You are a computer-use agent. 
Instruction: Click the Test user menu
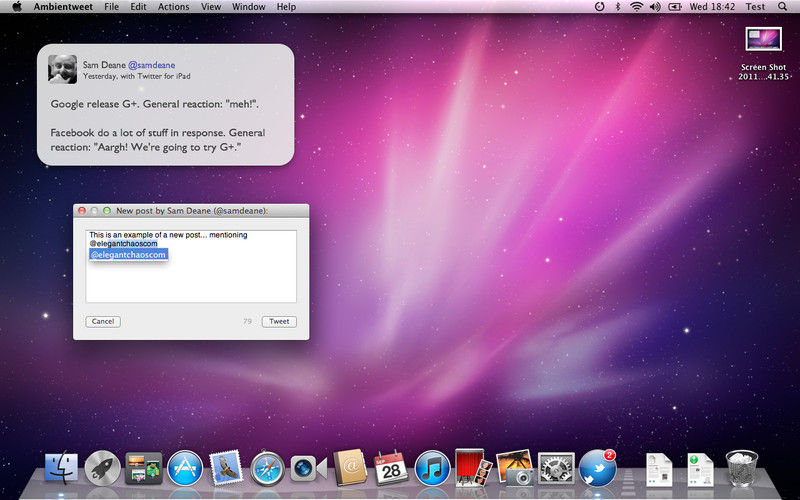coord(755,7)
